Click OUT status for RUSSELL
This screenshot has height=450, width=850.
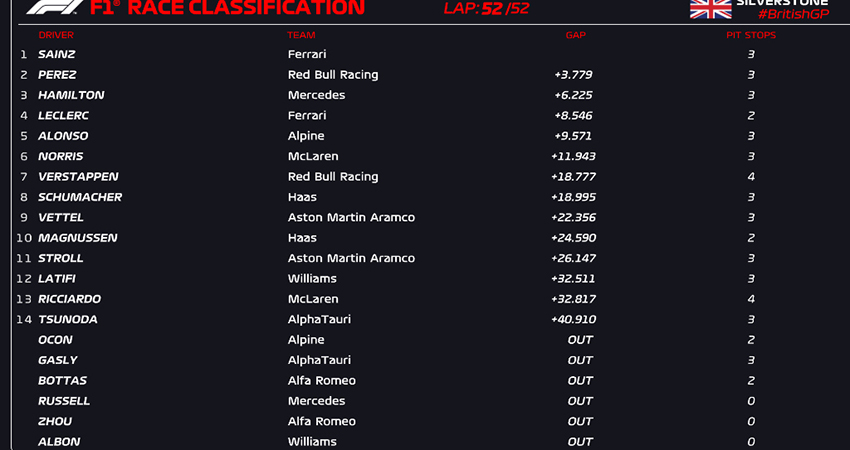pos(580,401)
